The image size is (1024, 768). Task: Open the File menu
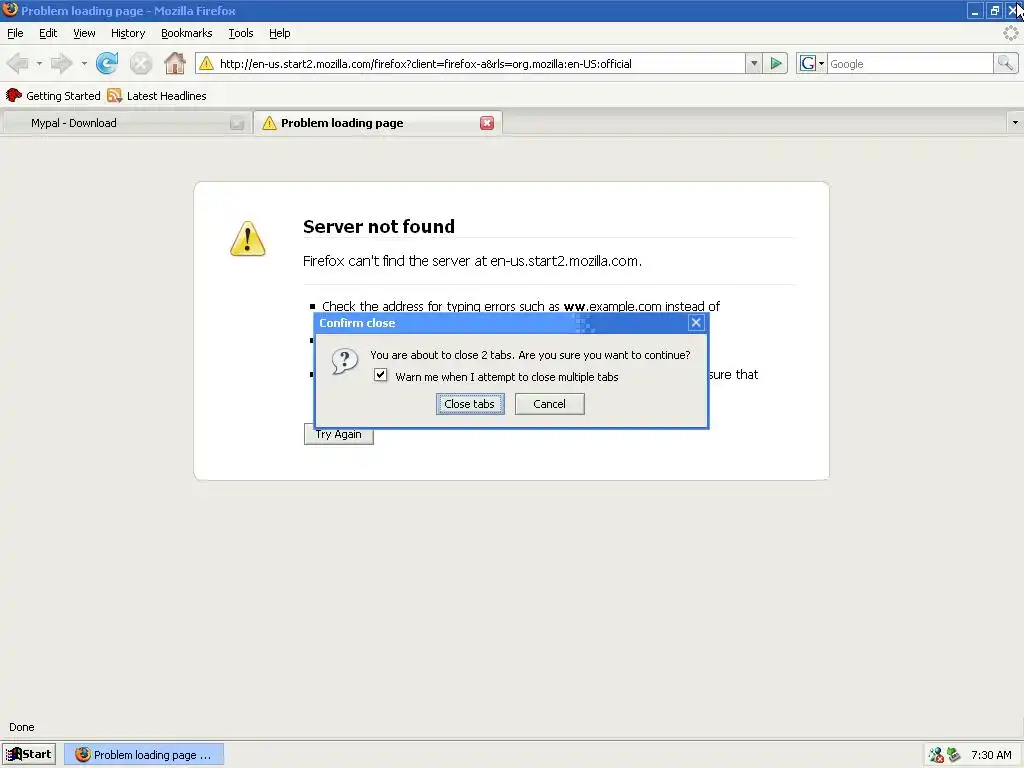[15, 33]
